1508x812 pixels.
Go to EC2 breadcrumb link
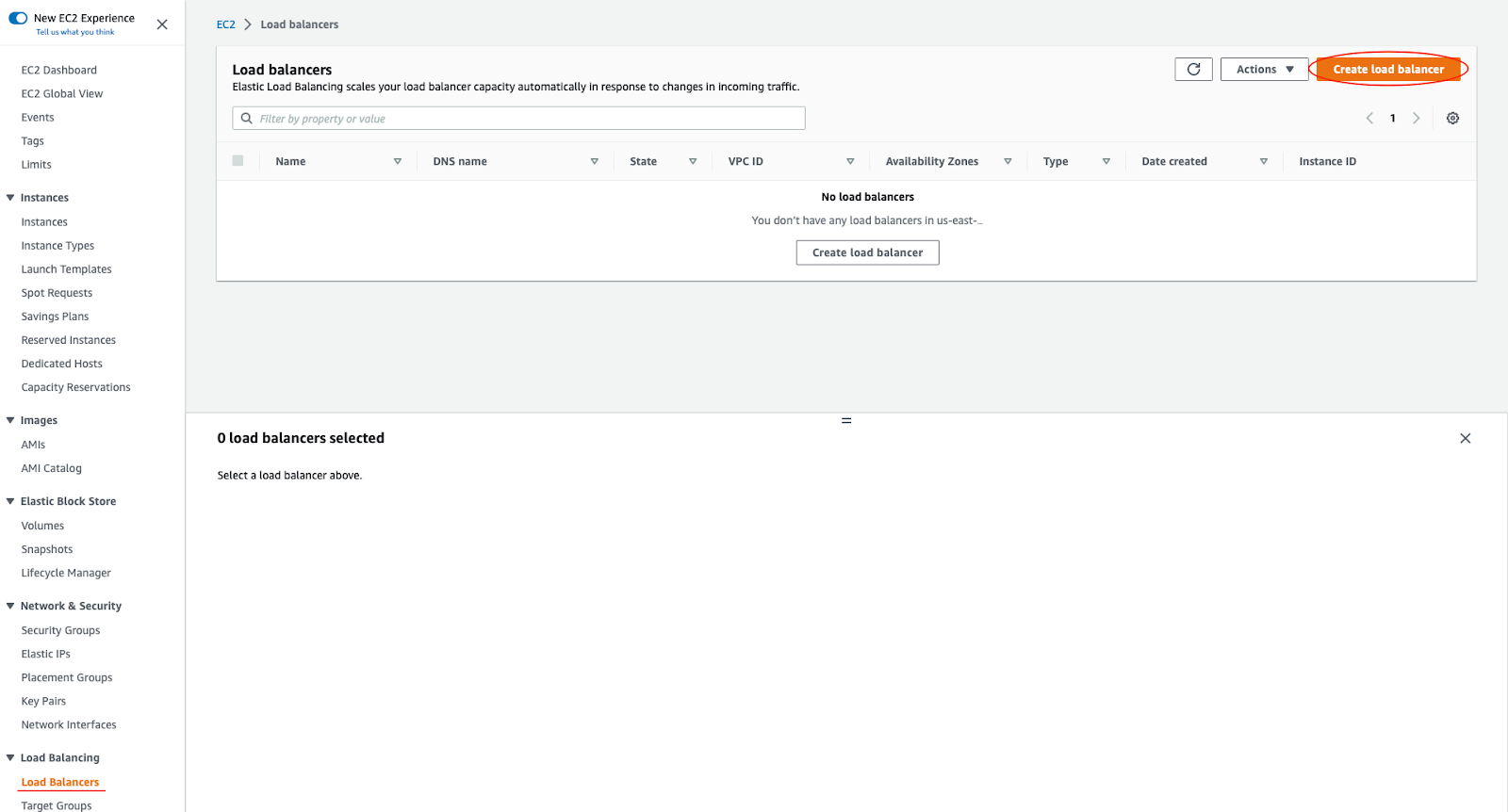pyautogui.click(x=226, y=24)
